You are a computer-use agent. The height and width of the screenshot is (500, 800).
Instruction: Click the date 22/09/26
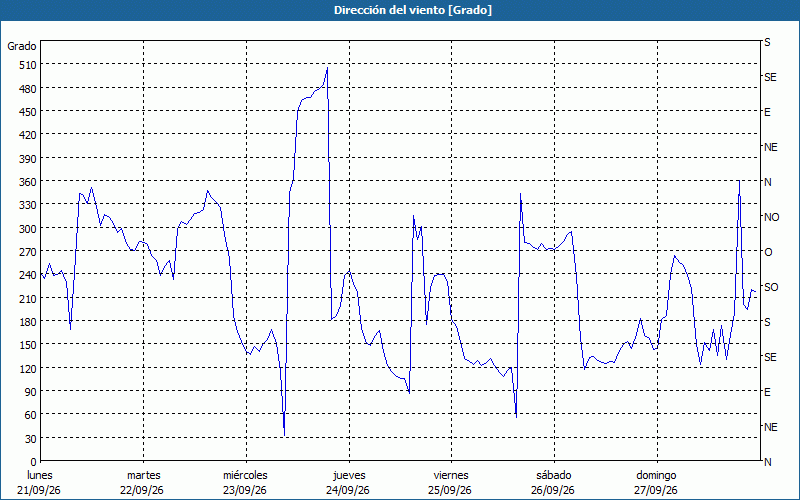tap(142, 490)
